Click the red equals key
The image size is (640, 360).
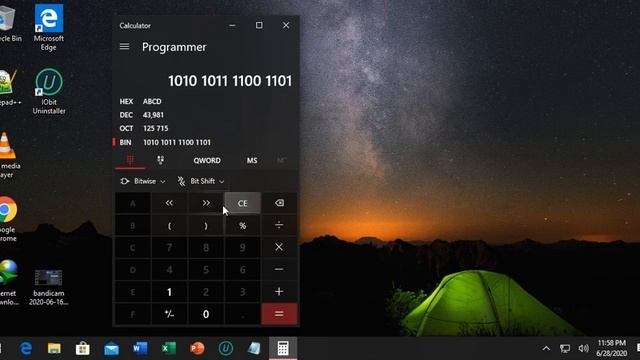tap(279, 314)
